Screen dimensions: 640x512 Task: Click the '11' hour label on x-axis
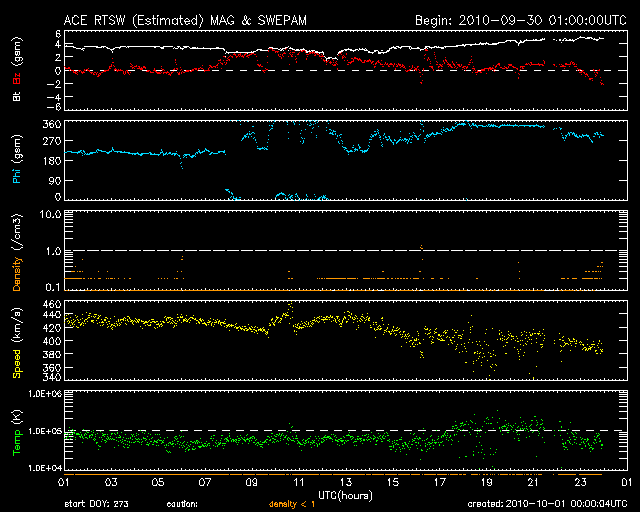[299, 483]
